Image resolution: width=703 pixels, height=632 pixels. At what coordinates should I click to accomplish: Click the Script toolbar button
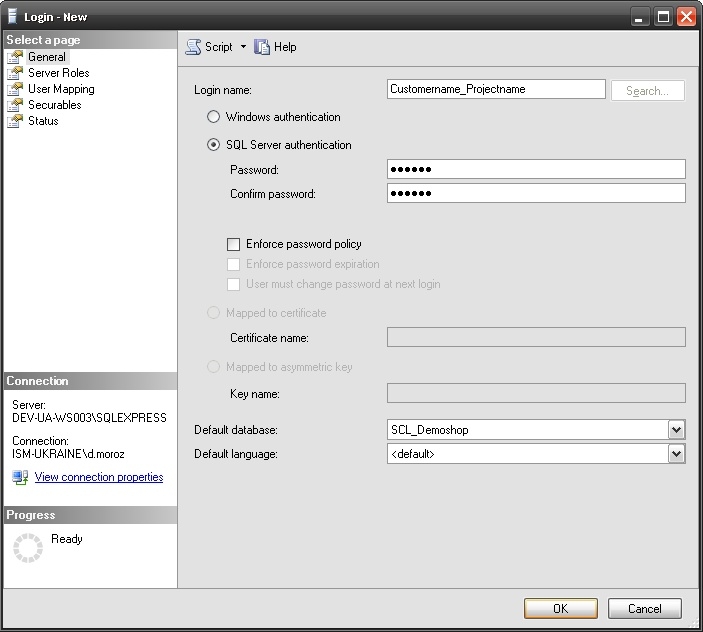click(x=210, y=47)
